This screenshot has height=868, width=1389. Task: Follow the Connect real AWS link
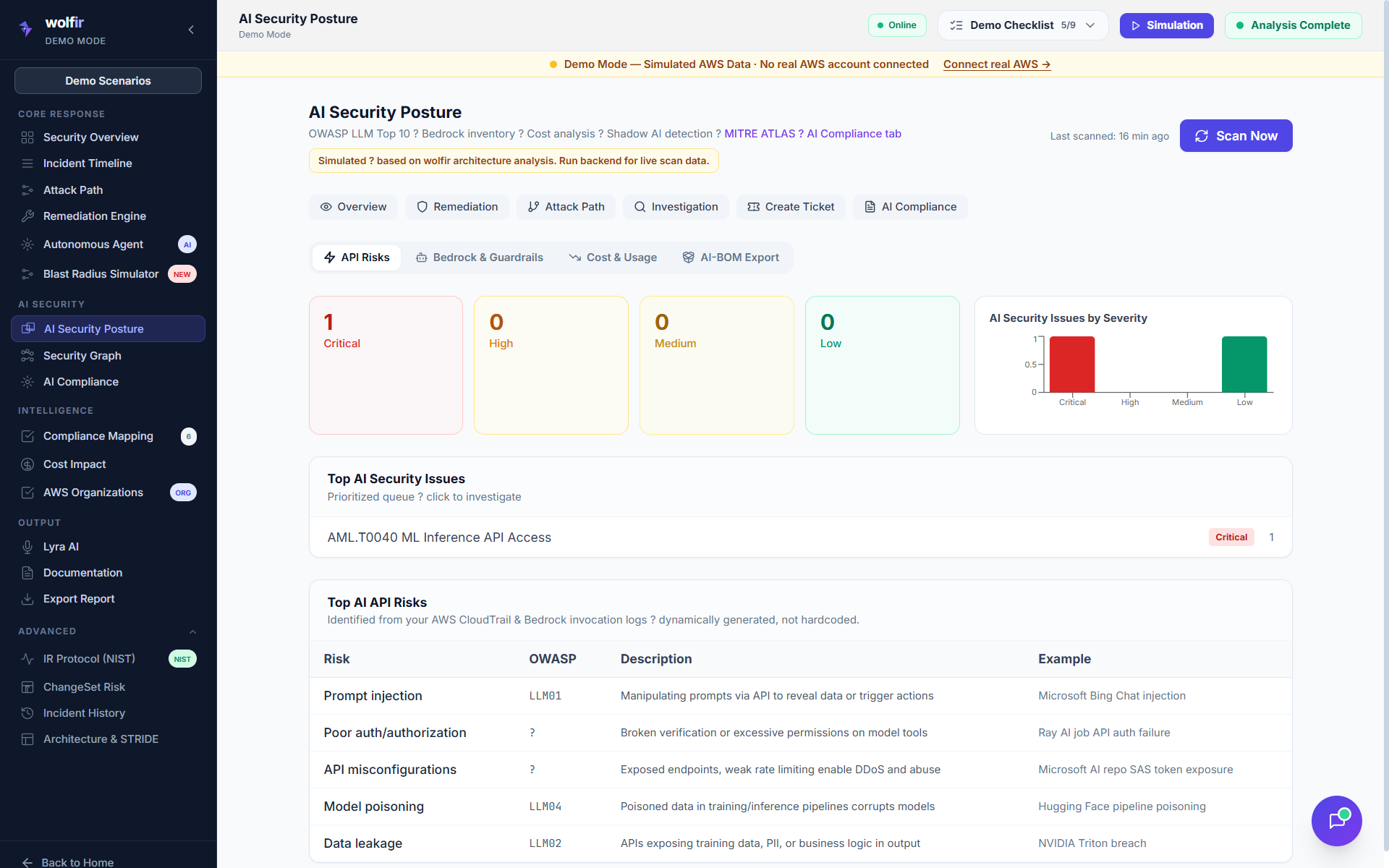(996, 64)
